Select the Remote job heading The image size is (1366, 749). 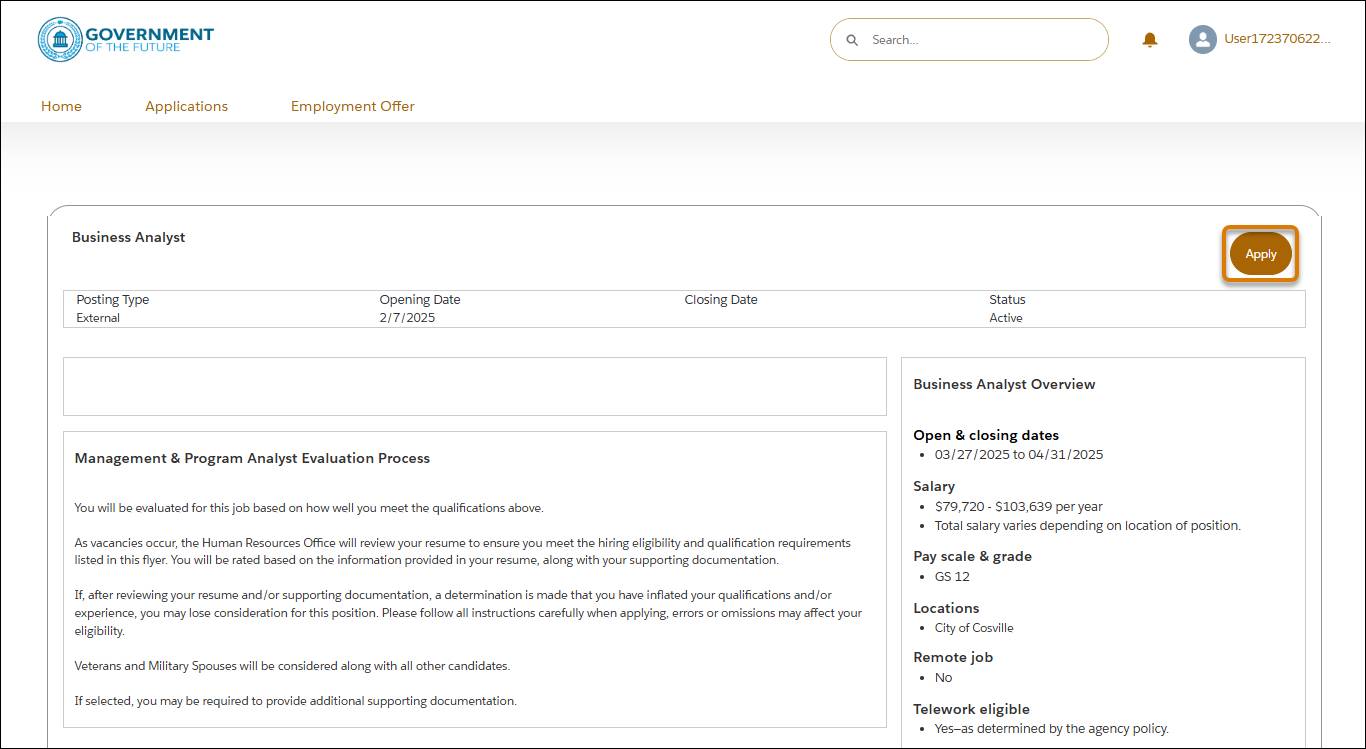tap(953, 657)
